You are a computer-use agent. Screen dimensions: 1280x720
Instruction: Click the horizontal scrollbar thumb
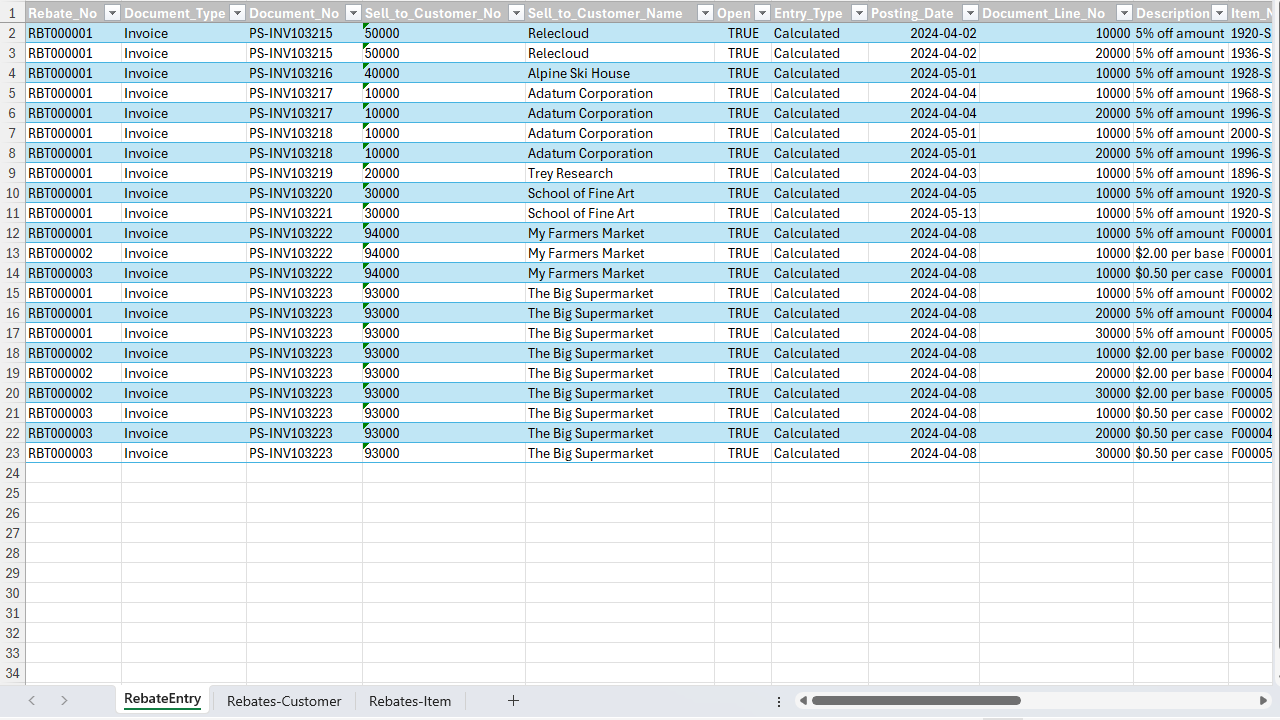point(916,701)
